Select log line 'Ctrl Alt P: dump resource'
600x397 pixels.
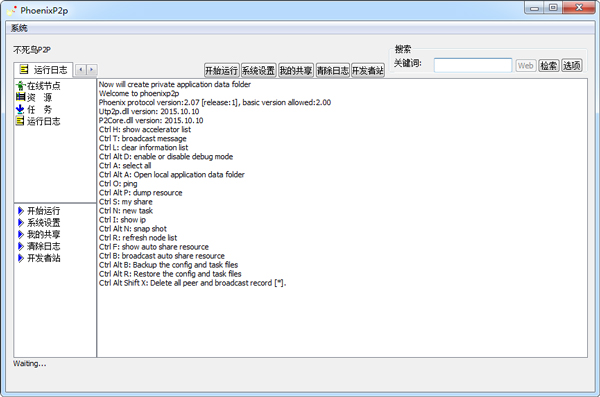(x=140, y=193)
